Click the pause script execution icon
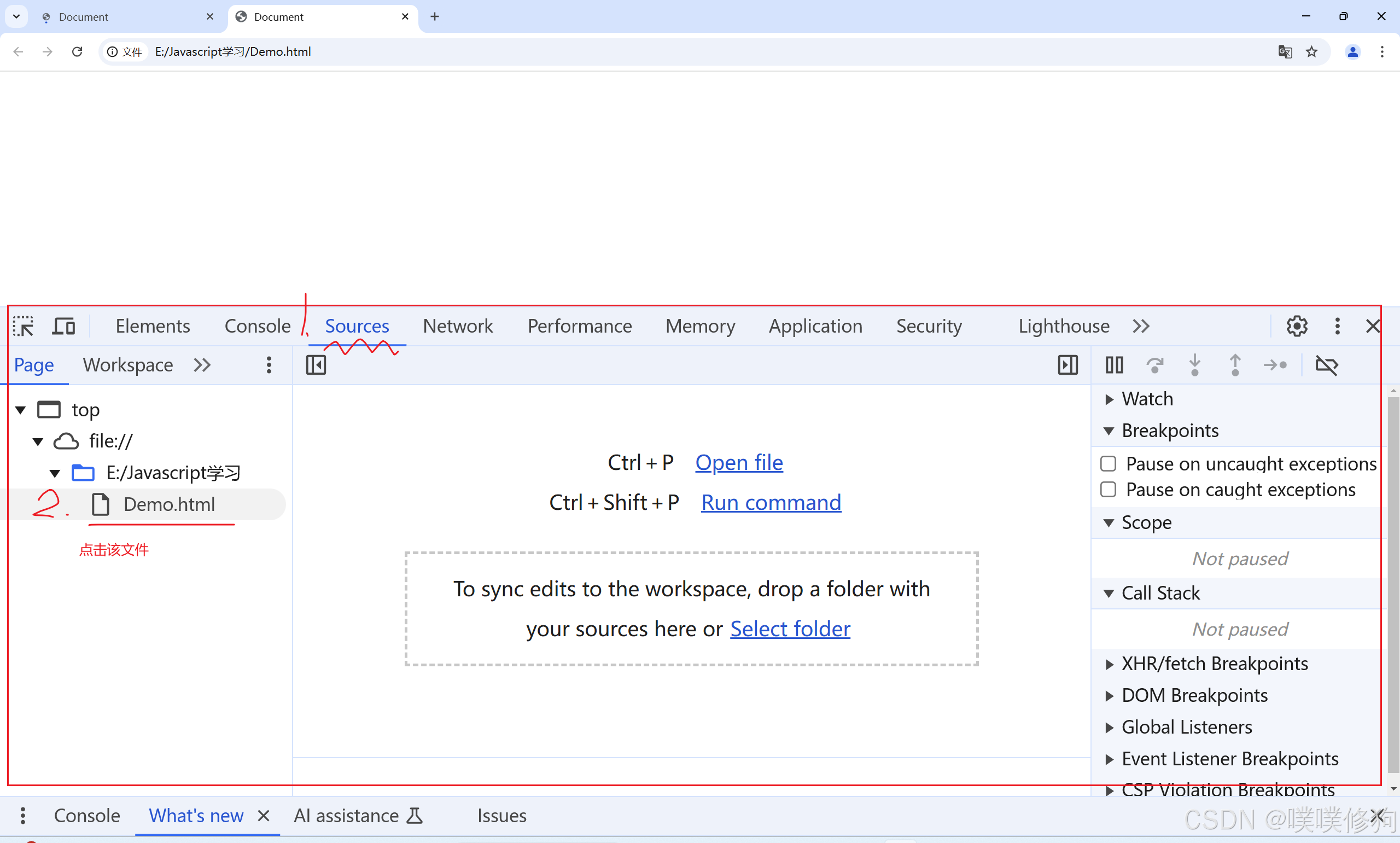This screenshot has height=843, width=1400. coord(1114,365)
